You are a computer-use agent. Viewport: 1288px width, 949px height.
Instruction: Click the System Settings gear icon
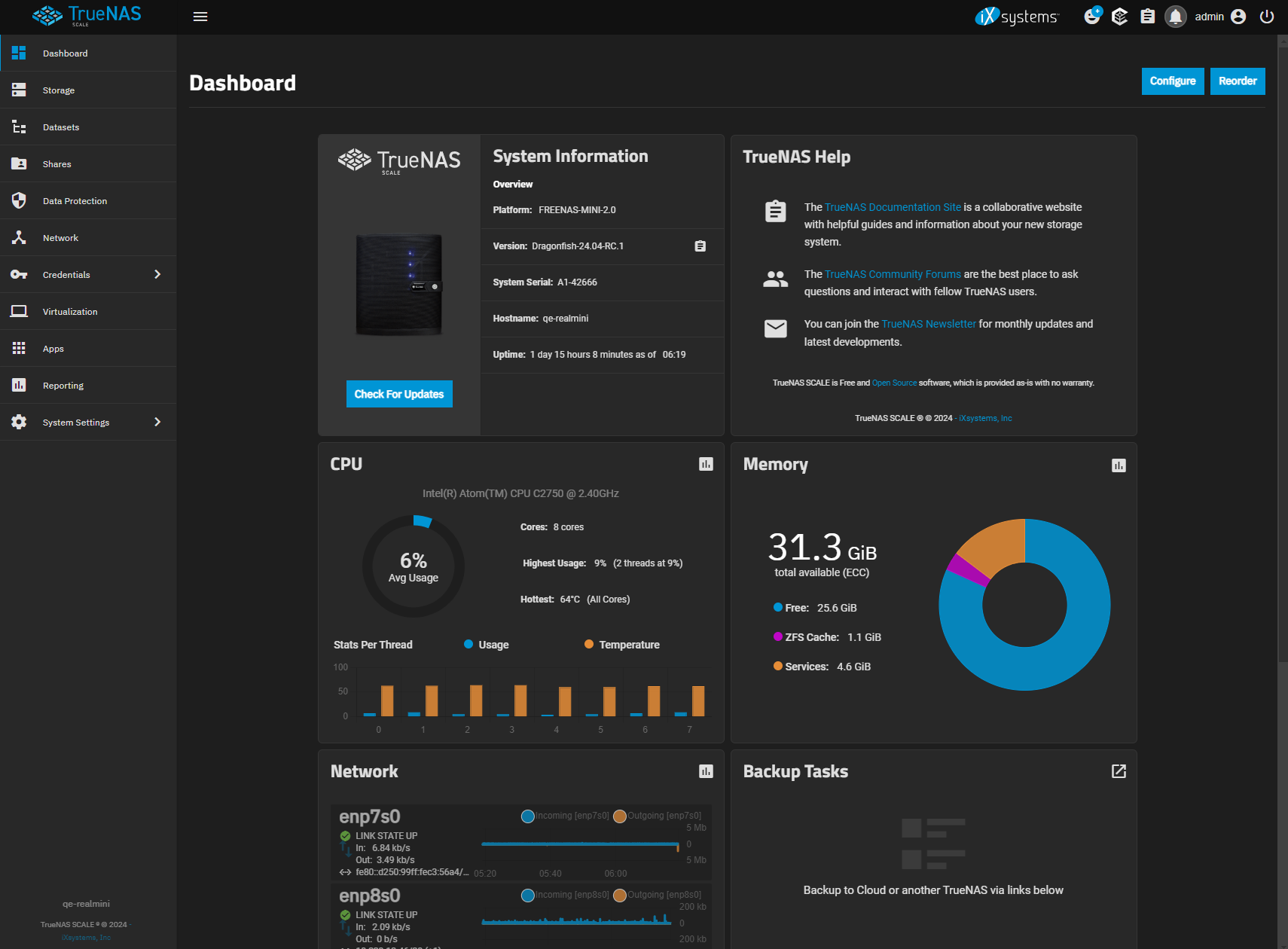pyautogui.click(x=19, y=422)
